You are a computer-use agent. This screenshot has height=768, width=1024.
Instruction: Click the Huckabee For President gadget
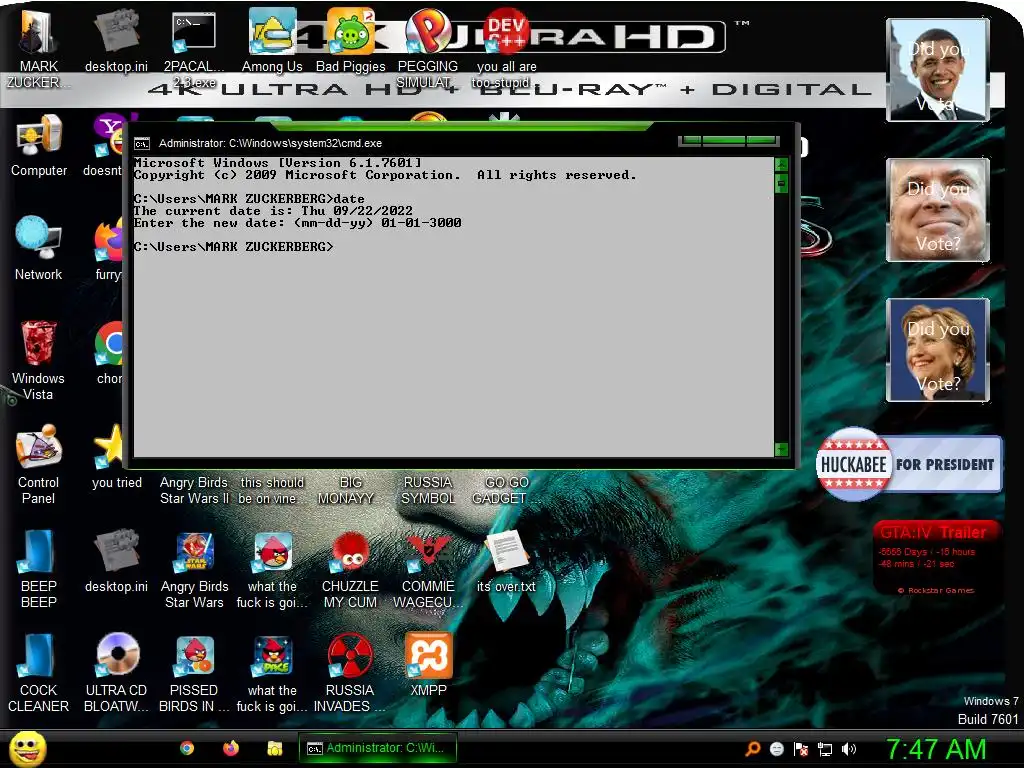pos(908,464)
